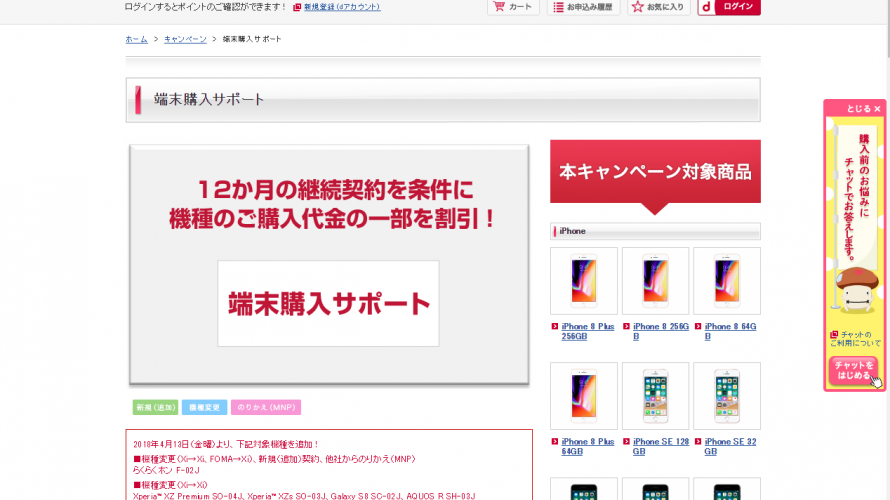The height and width of the screenshot is (500, 890).
Task: Click iPhone 8 Plus 256GB text link
Action: [x=587, y=331]
